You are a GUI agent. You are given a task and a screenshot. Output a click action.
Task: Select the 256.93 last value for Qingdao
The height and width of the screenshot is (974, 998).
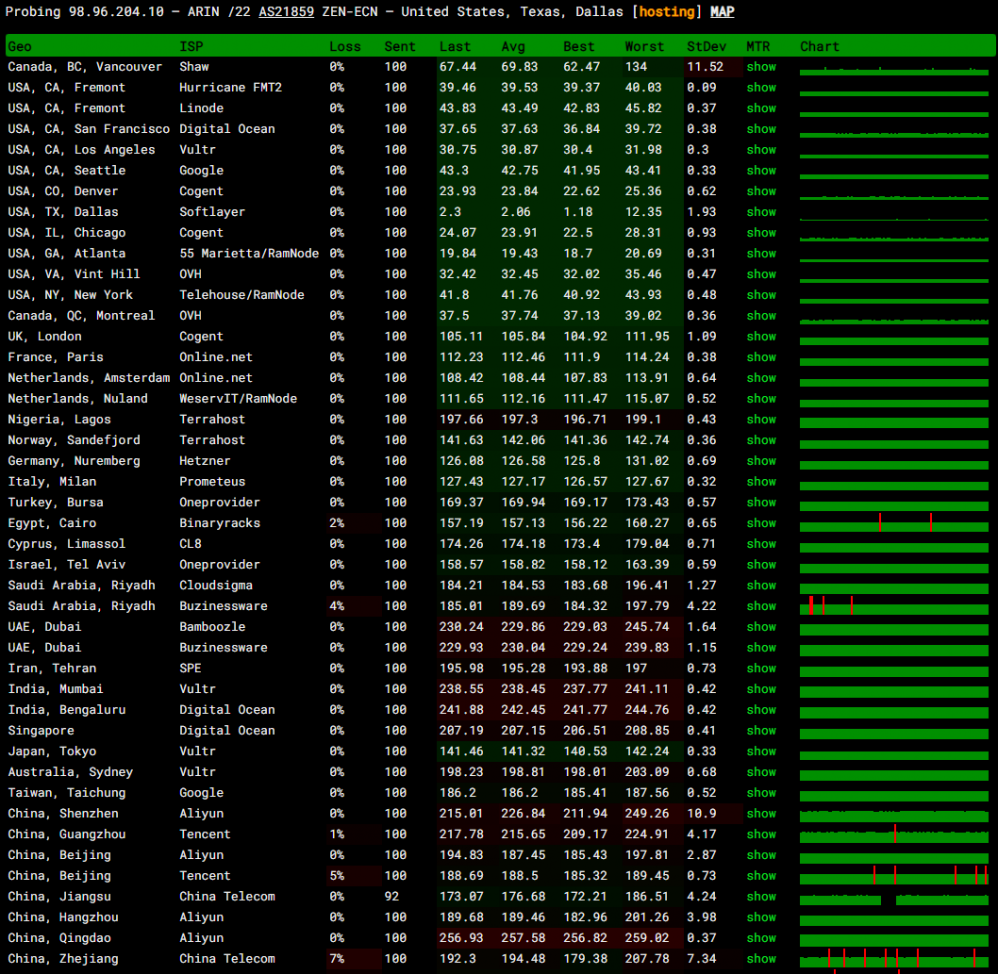coord(461,938)
